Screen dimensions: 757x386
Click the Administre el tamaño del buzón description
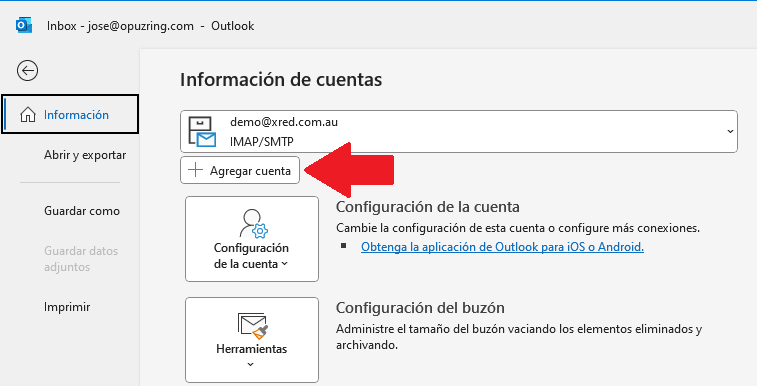point(519,337)
